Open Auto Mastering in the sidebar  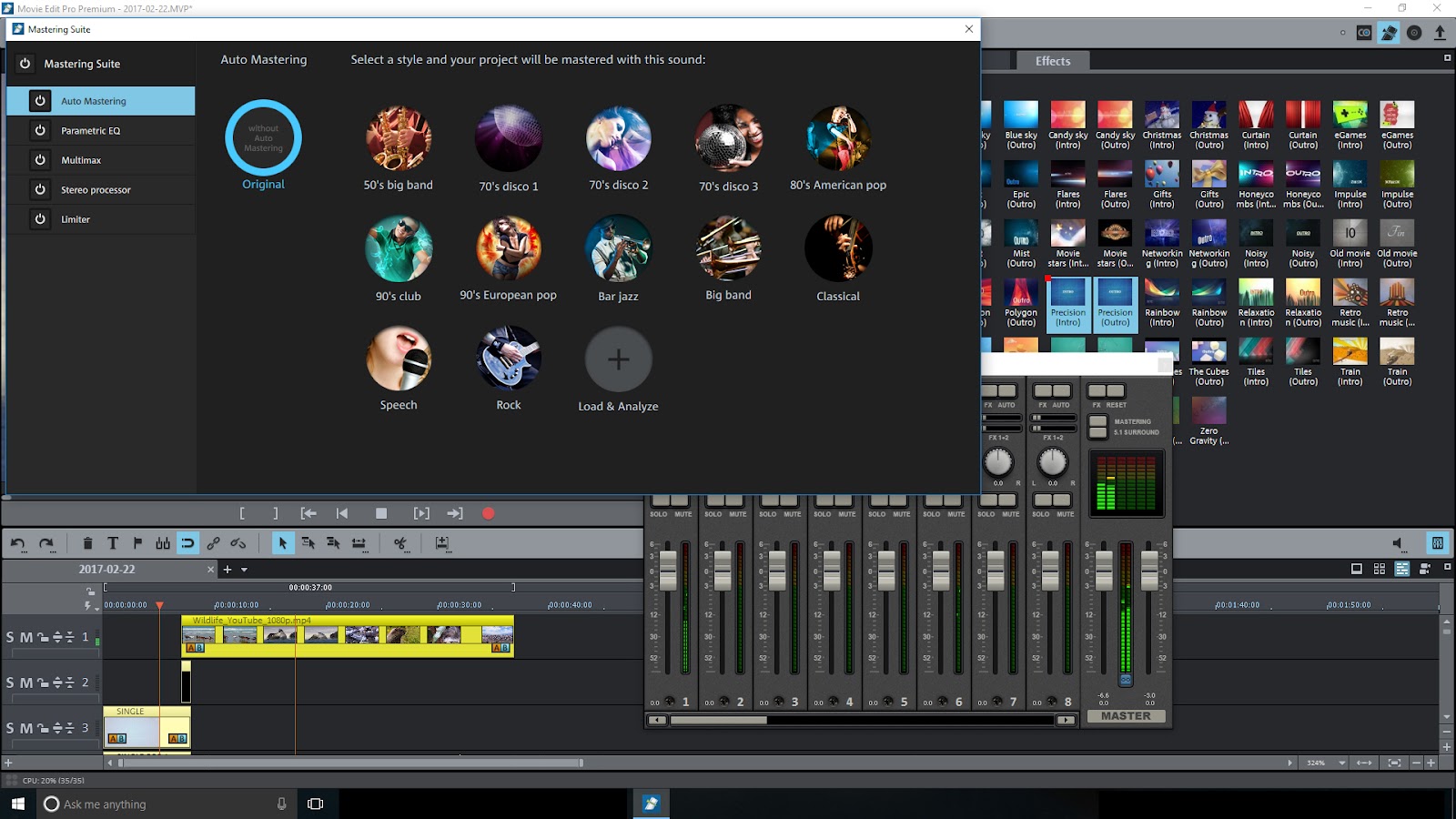(94, 101)
